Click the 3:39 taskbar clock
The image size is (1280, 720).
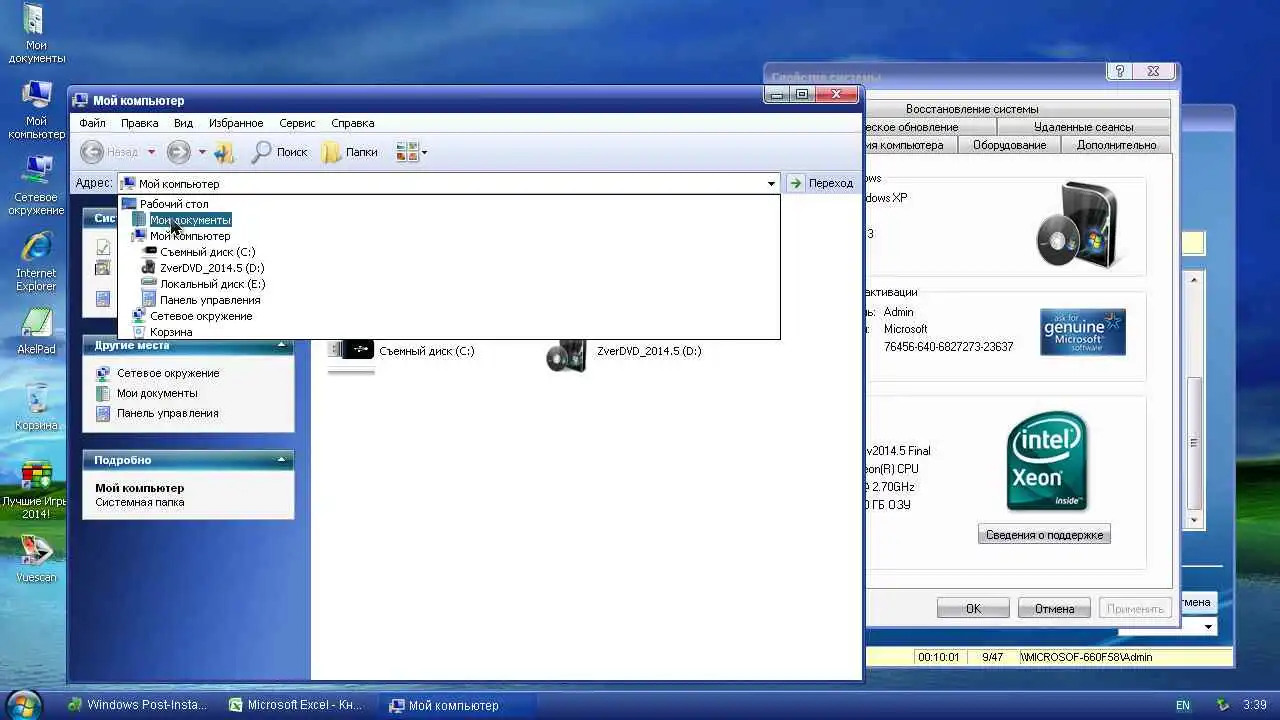1255,705
